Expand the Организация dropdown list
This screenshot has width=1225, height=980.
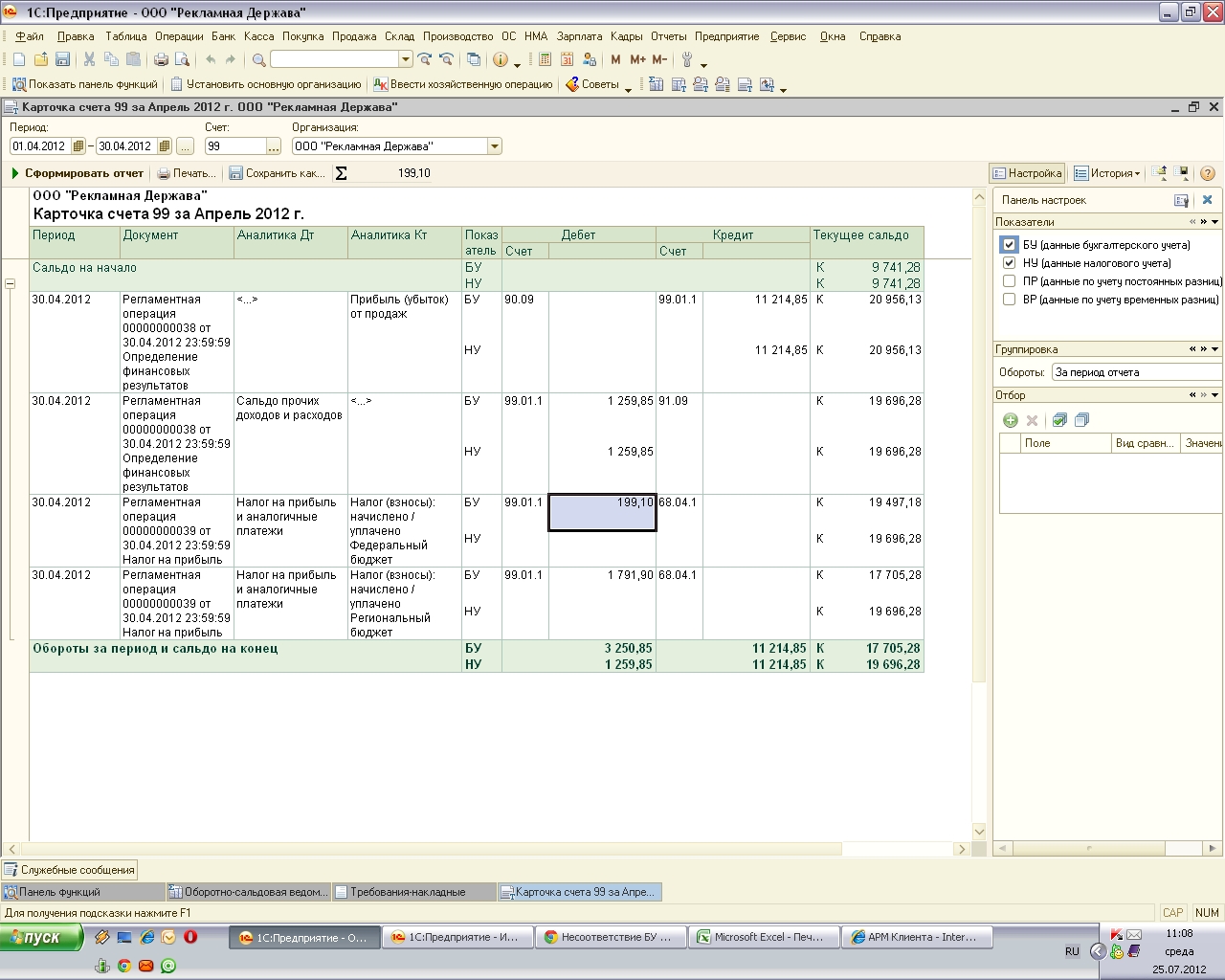coord(495,146)
